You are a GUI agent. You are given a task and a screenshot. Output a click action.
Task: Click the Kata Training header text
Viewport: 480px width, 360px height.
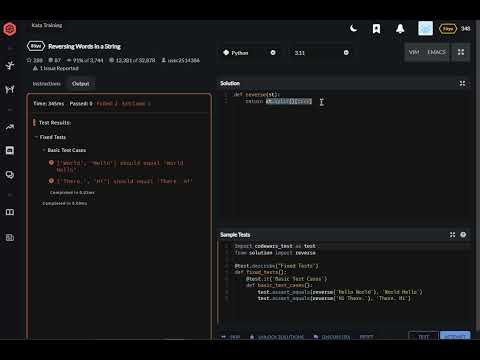point(47,25)
